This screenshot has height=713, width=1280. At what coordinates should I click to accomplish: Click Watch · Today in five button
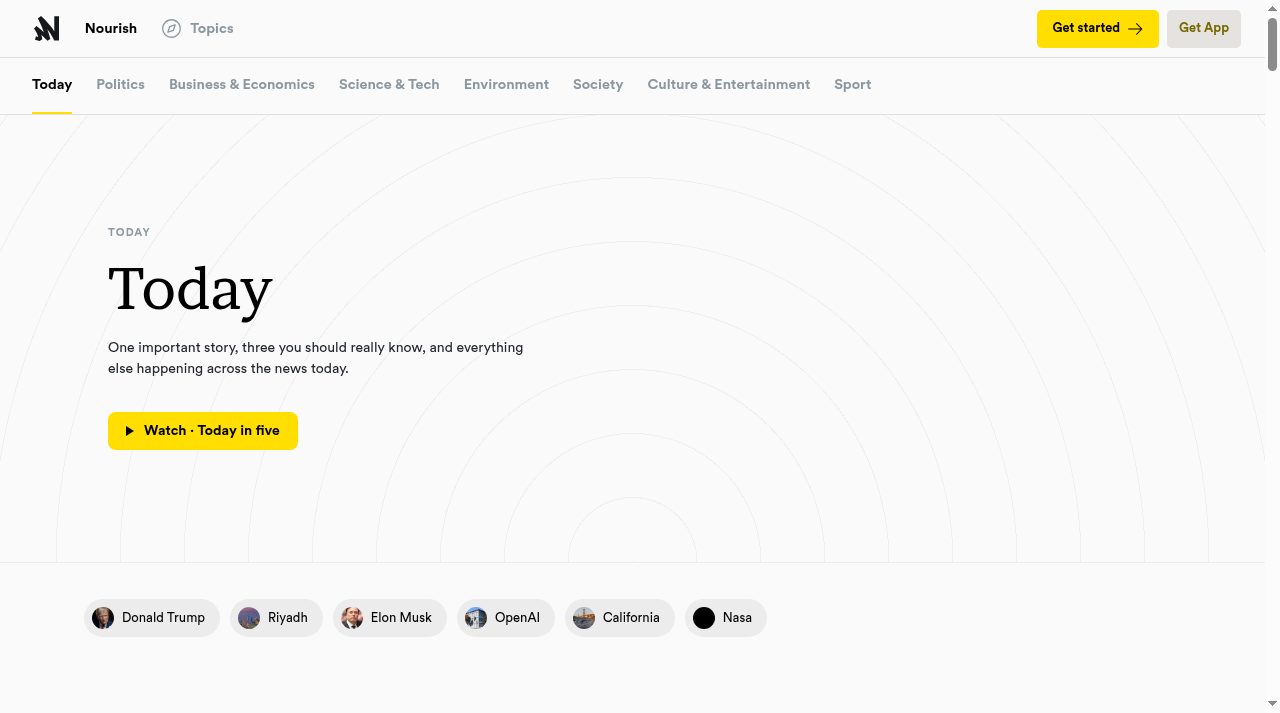pos(203,431)
